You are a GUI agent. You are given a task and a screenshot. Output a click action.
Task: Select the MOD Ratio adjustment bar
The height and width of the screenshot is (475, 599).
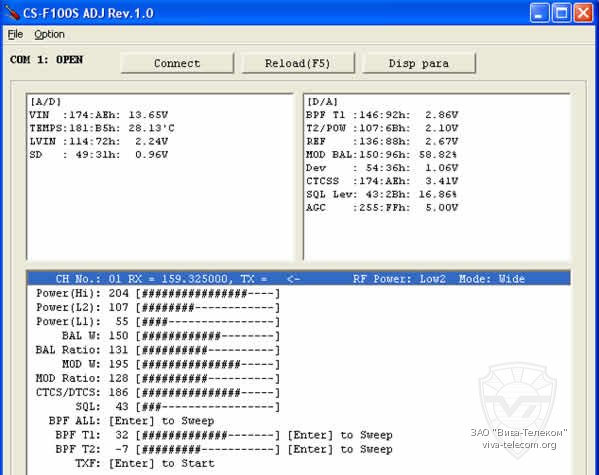(x=208, y=378)
